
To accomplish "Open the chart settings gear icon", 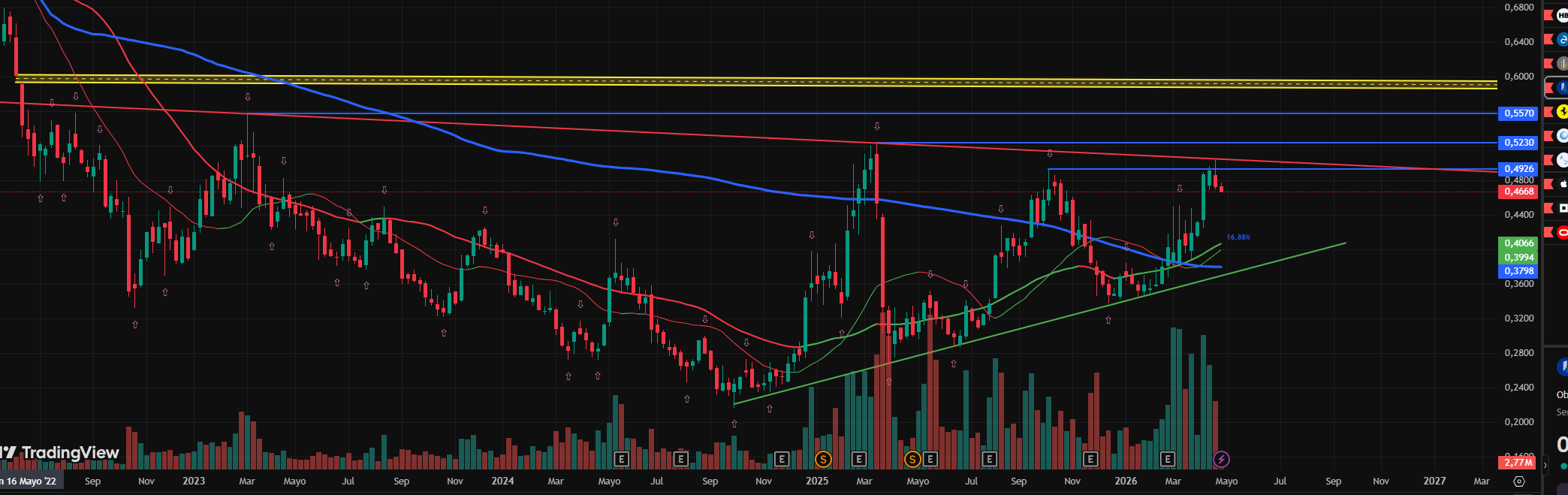I will (x=1518, y=481).
